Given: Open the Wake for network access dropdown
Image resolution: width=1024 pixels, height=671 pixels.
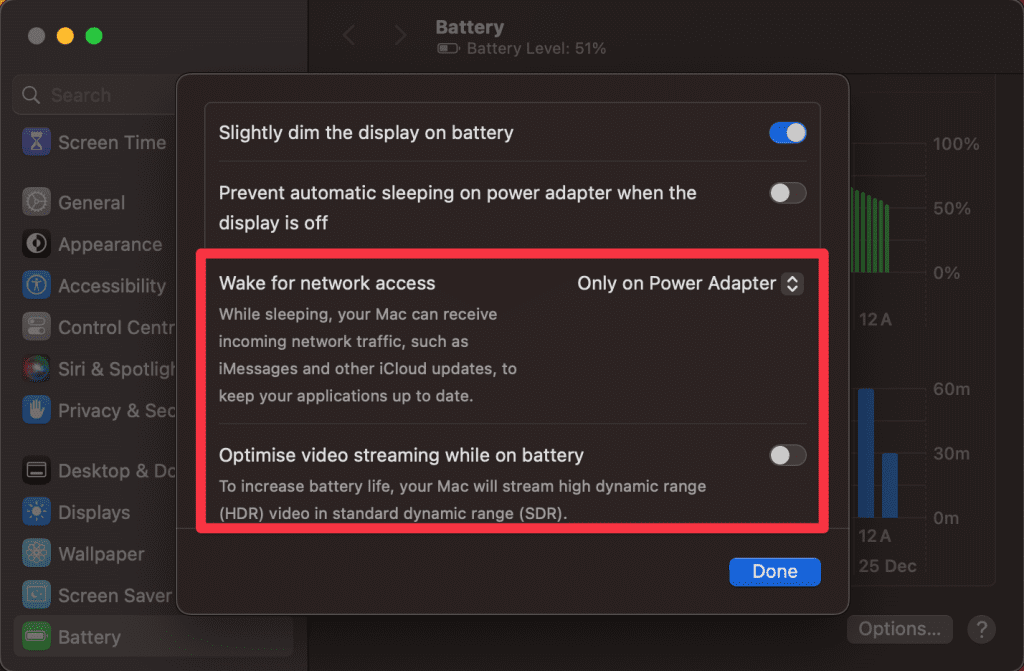Looking at the screenshot, I should pos(690,284).
